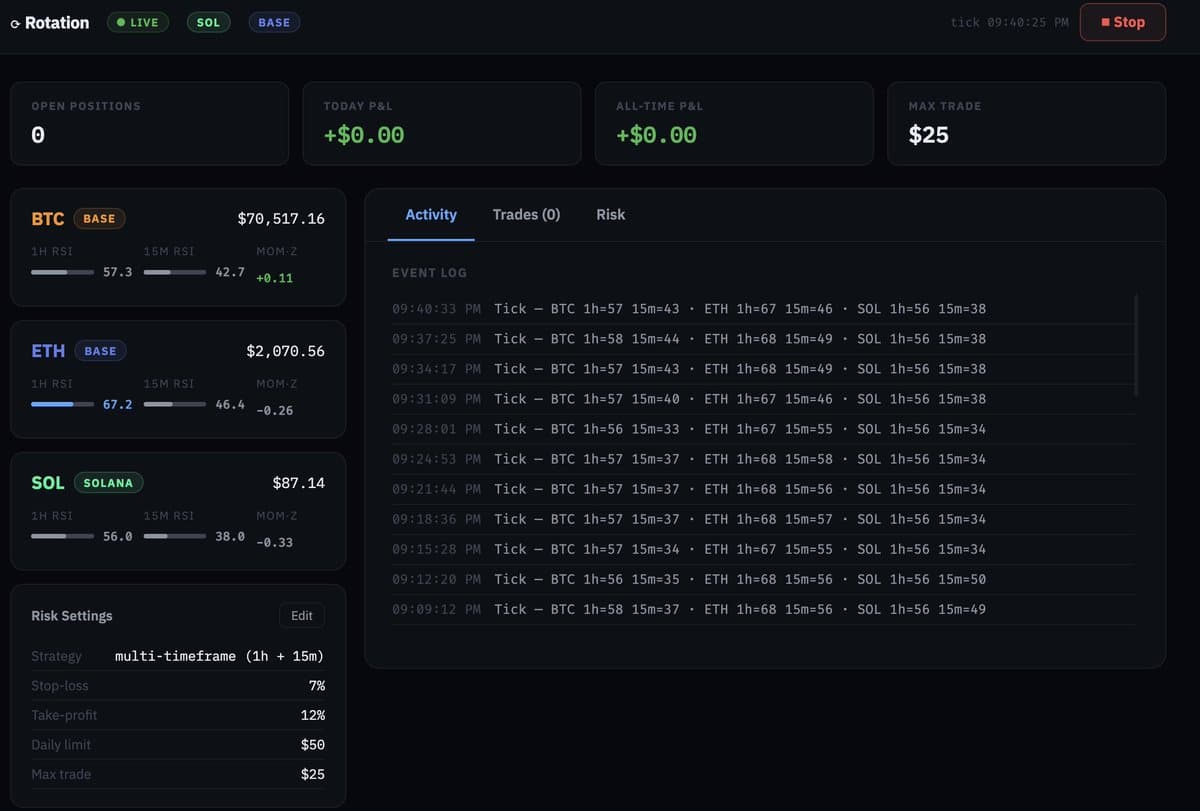Click the SOLANA tag on SOL card
The height and width of the screenshot is (811, 1200).
click(108, 483)
